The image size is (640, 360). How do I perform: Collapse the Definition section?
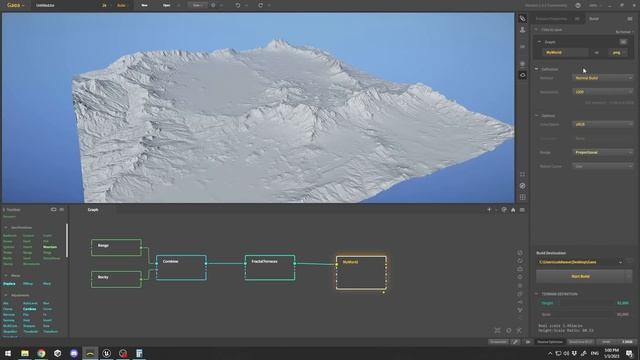click(536, 69)
